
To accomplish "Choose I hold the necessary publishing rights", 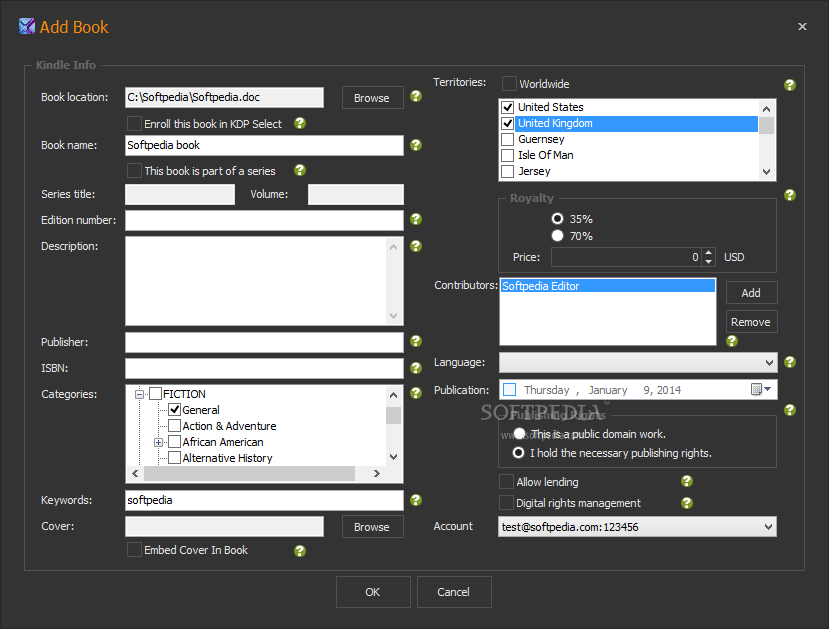I will click(x=519, y=452).
